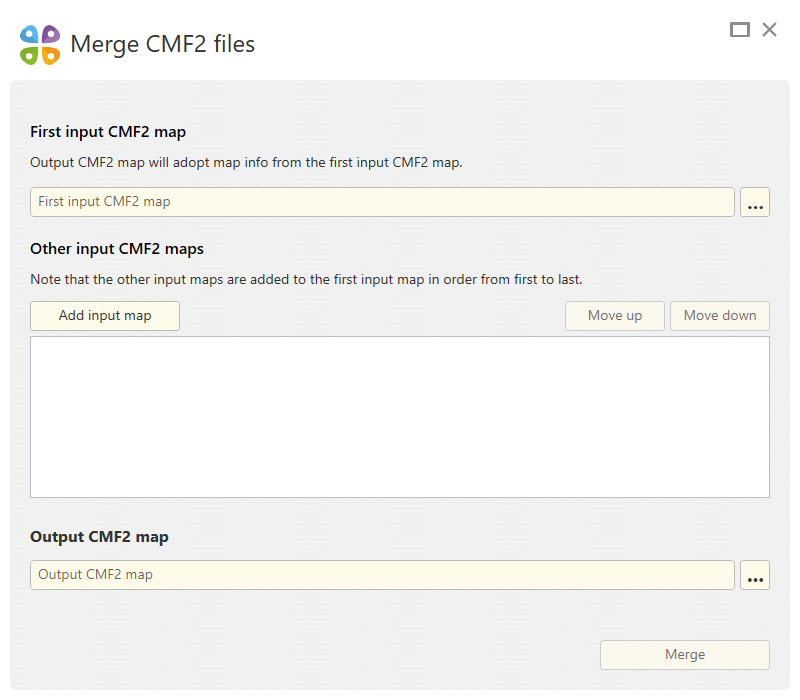Screen dimensions: 800x700
Task: Maximize the Merge CMF2 files window
Action: [x=739, y=30]
